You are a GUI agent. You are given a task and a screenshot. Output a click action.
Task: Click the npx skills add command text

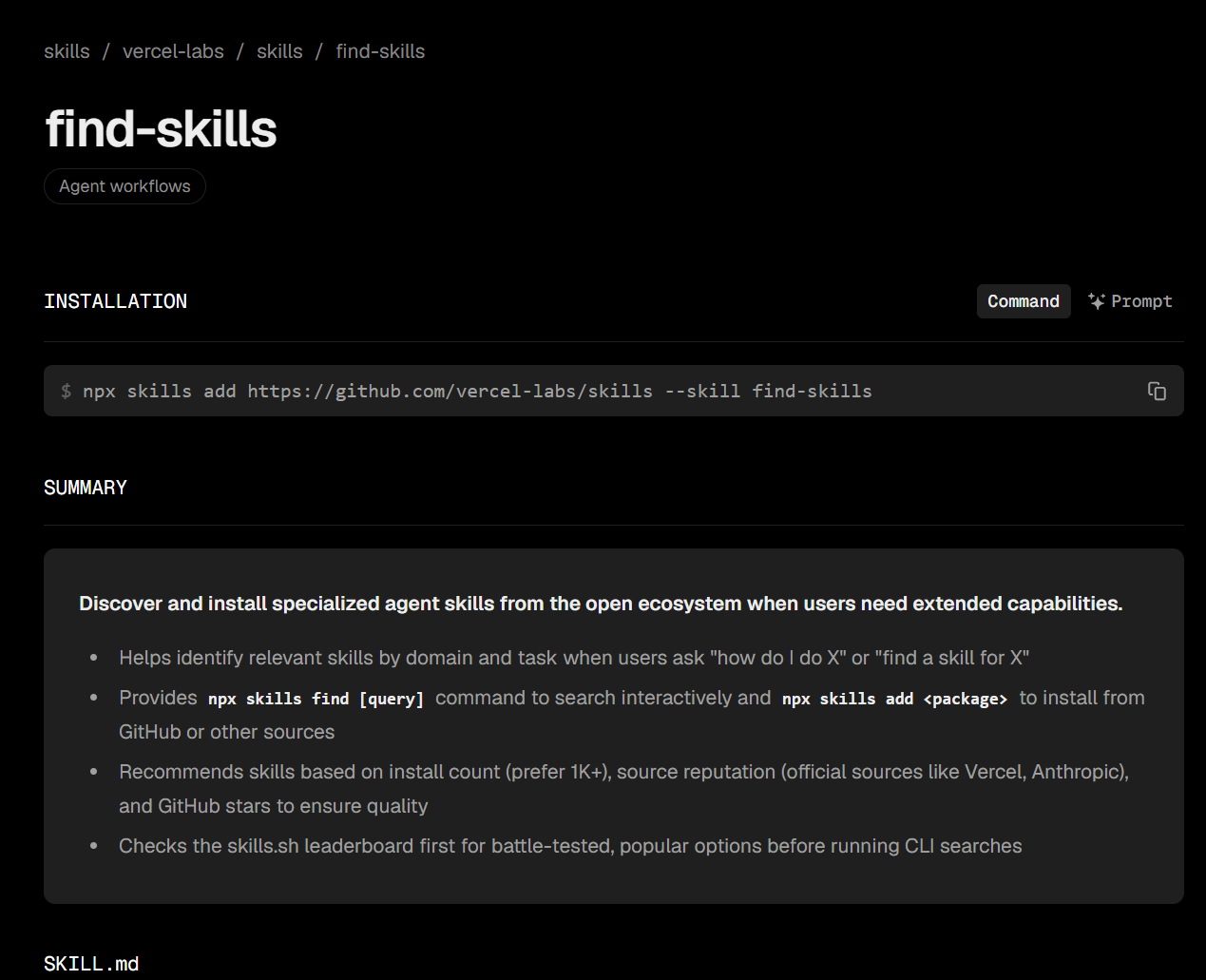click(477, 391)
